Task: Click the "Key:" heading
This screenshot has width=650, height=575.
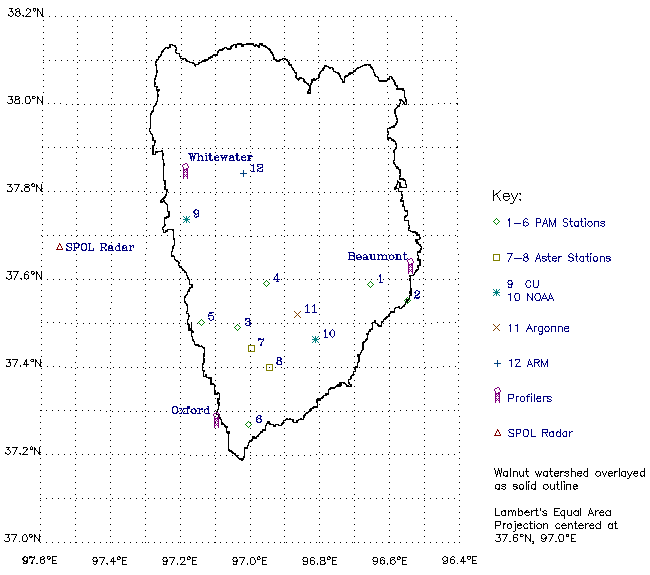Action: [507, 196]
